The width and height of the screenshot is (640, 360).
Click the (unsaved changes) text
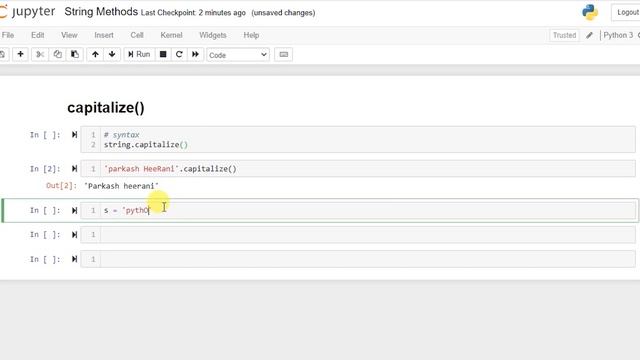click(x=283, y=13)
